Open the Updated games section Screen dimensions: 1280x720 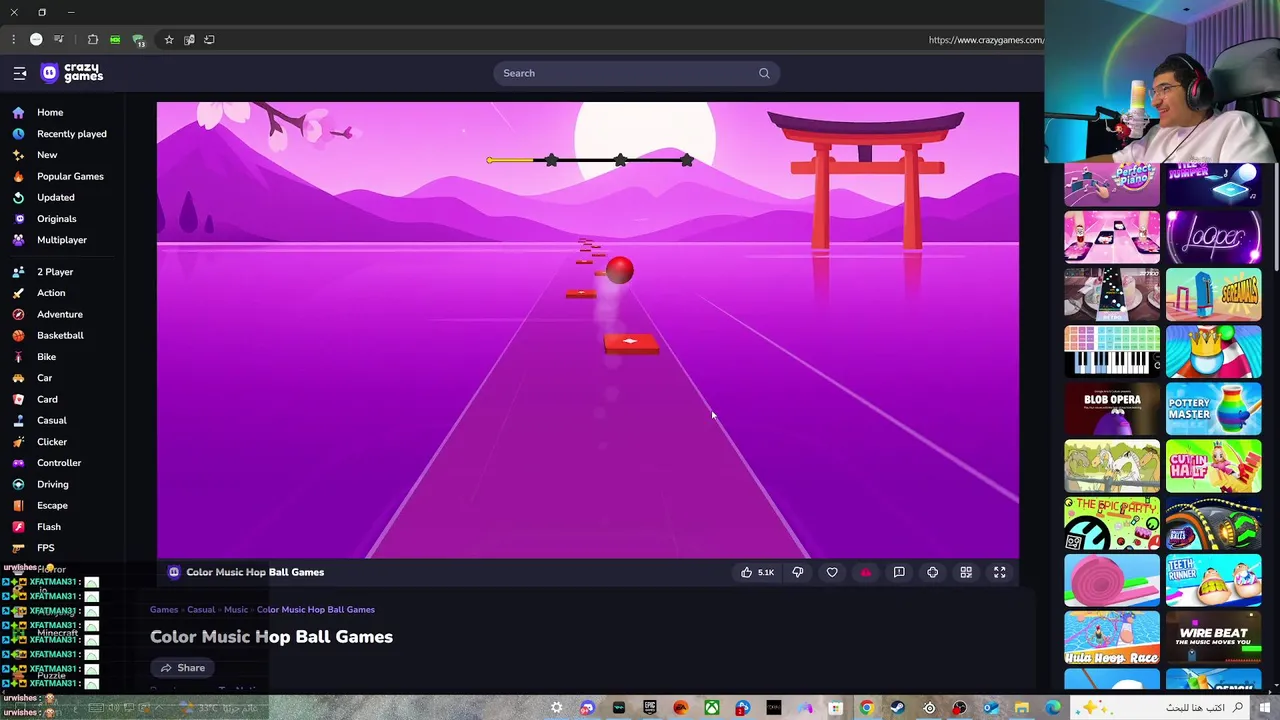click(56, 197)
